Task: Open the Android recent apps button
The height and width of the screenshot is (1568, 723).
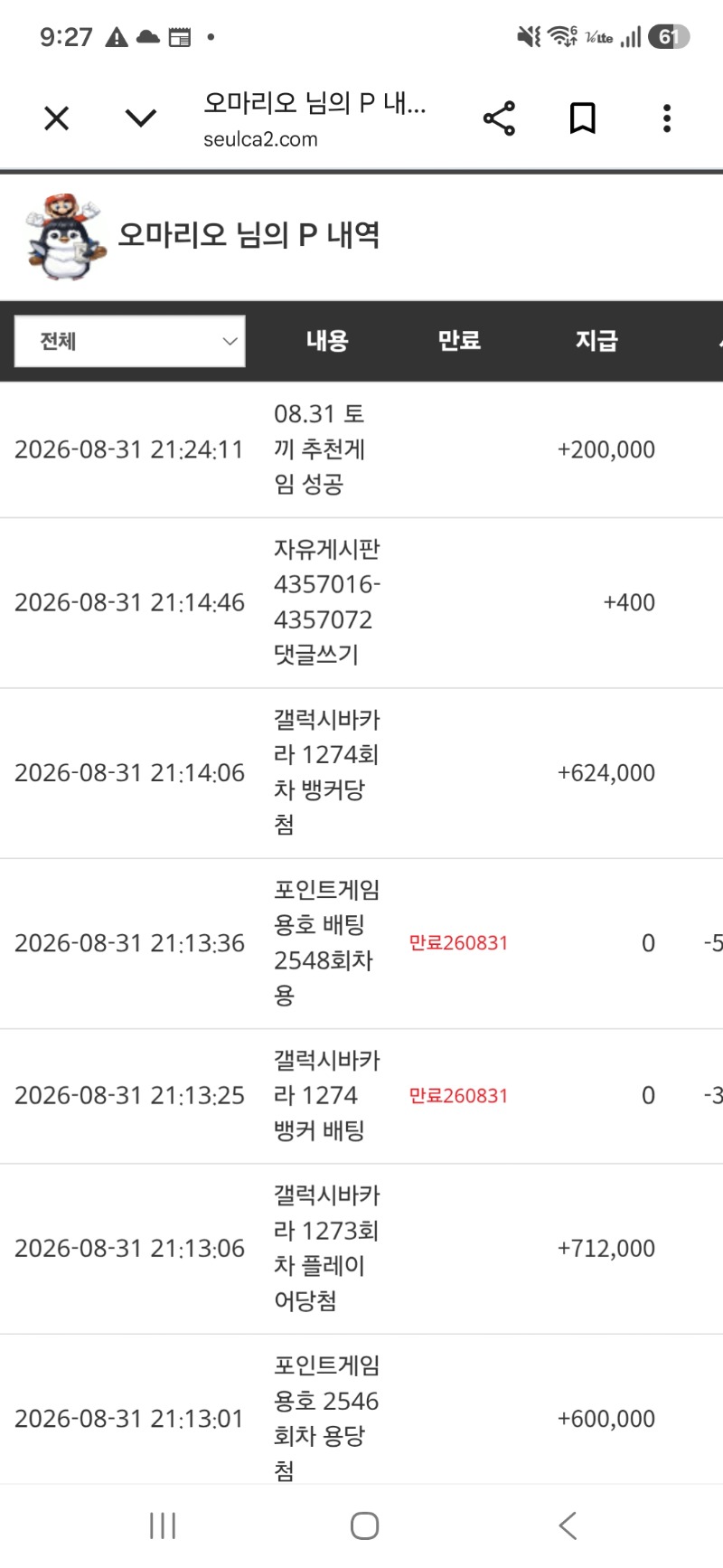Action: pos(163,1525)
